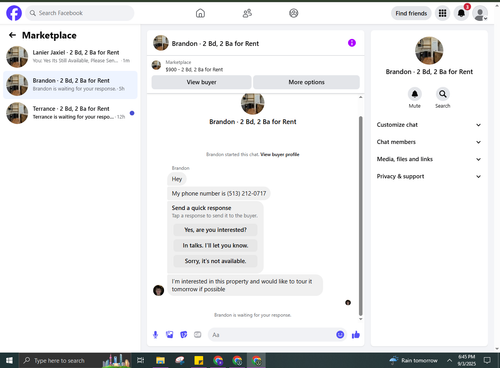Click the phone number message bubble
This screenshot has width=500, height=368.
tap(219, 193)
